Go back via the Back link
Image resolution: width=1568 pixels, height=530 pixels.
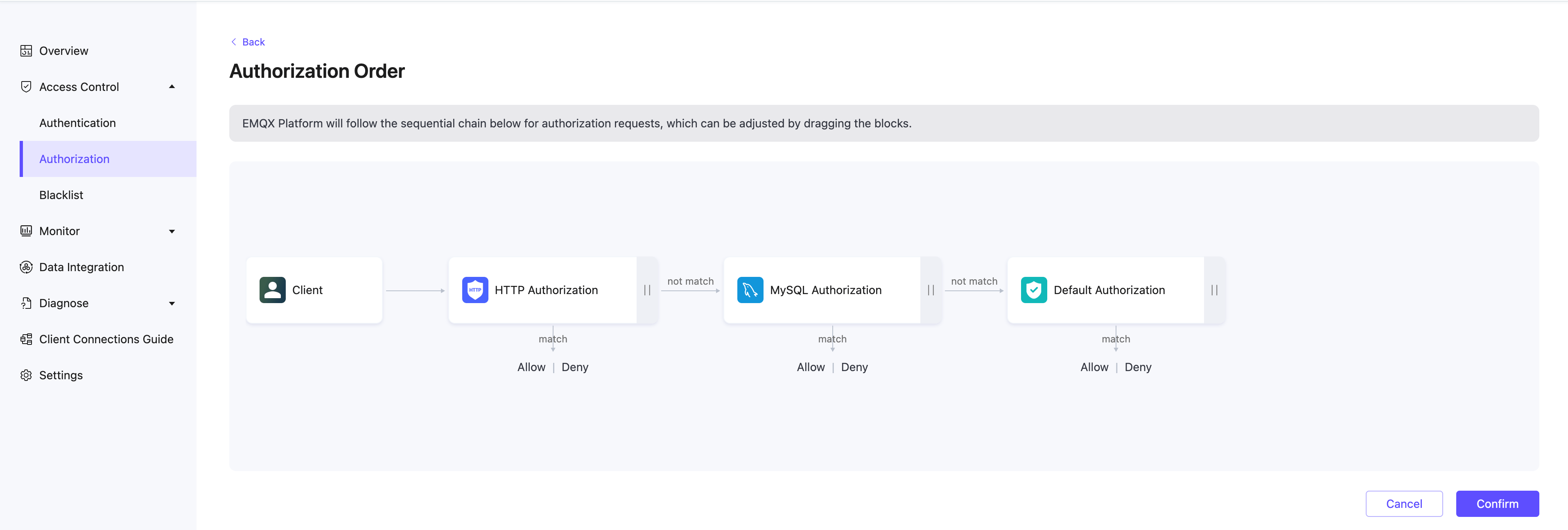click(x=249, y=42)
